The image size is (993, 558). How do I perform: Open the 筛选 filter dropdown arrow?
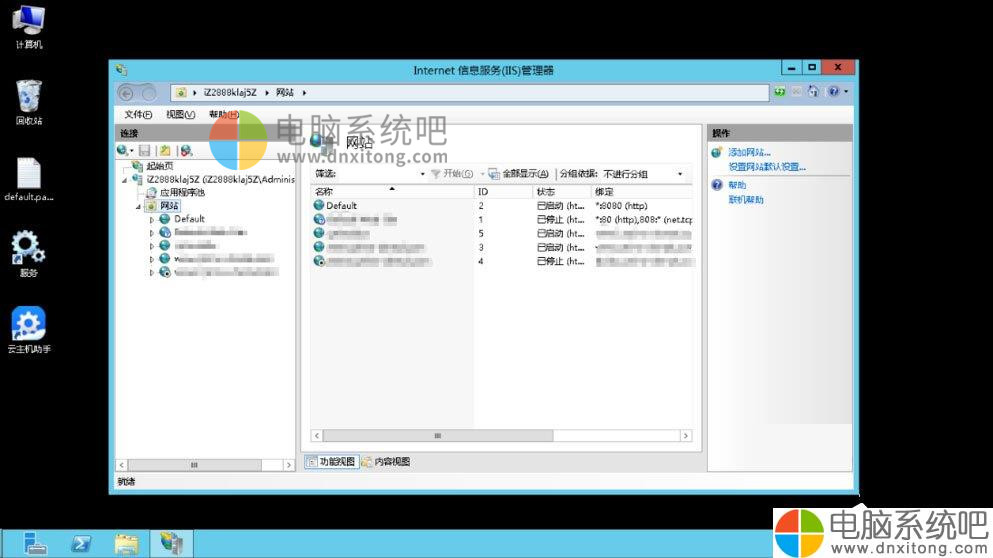422,174
